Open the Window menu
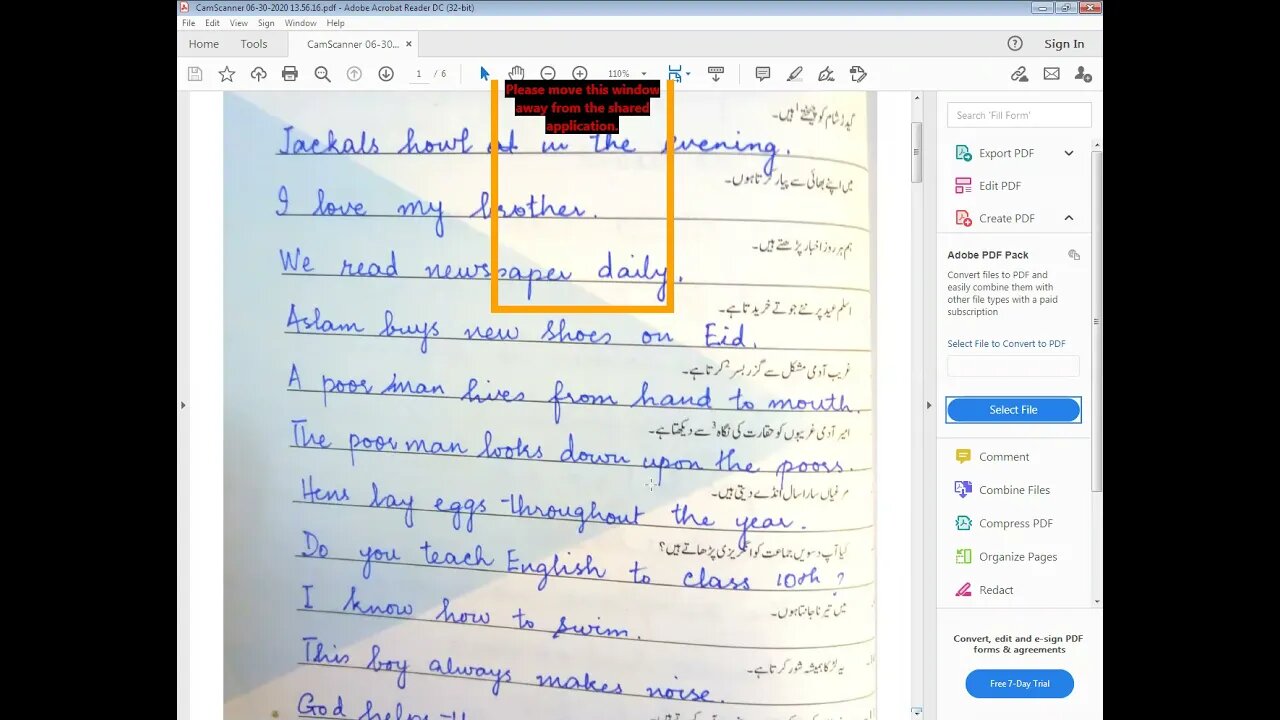The width and height of the screenshot is (1280, 720). (300, 23)
